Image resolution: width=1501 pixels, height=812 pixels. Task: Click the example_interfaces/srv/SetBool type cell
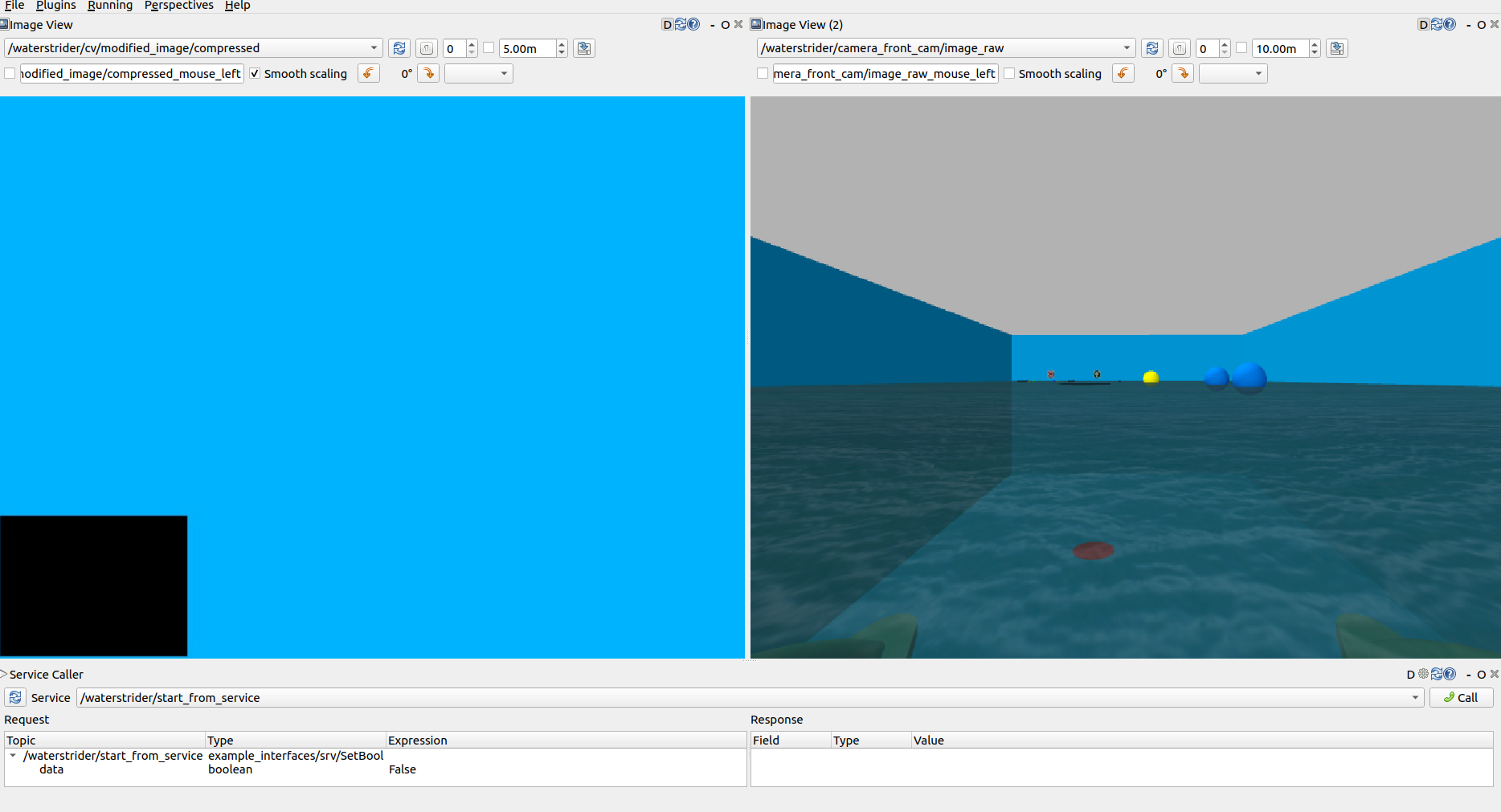(296, 755)
